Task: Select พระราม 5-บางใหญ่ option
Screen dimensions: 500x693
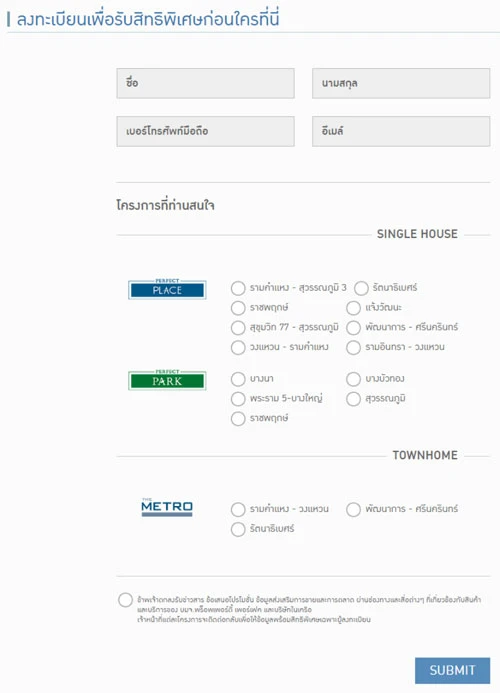Action: 238,399
